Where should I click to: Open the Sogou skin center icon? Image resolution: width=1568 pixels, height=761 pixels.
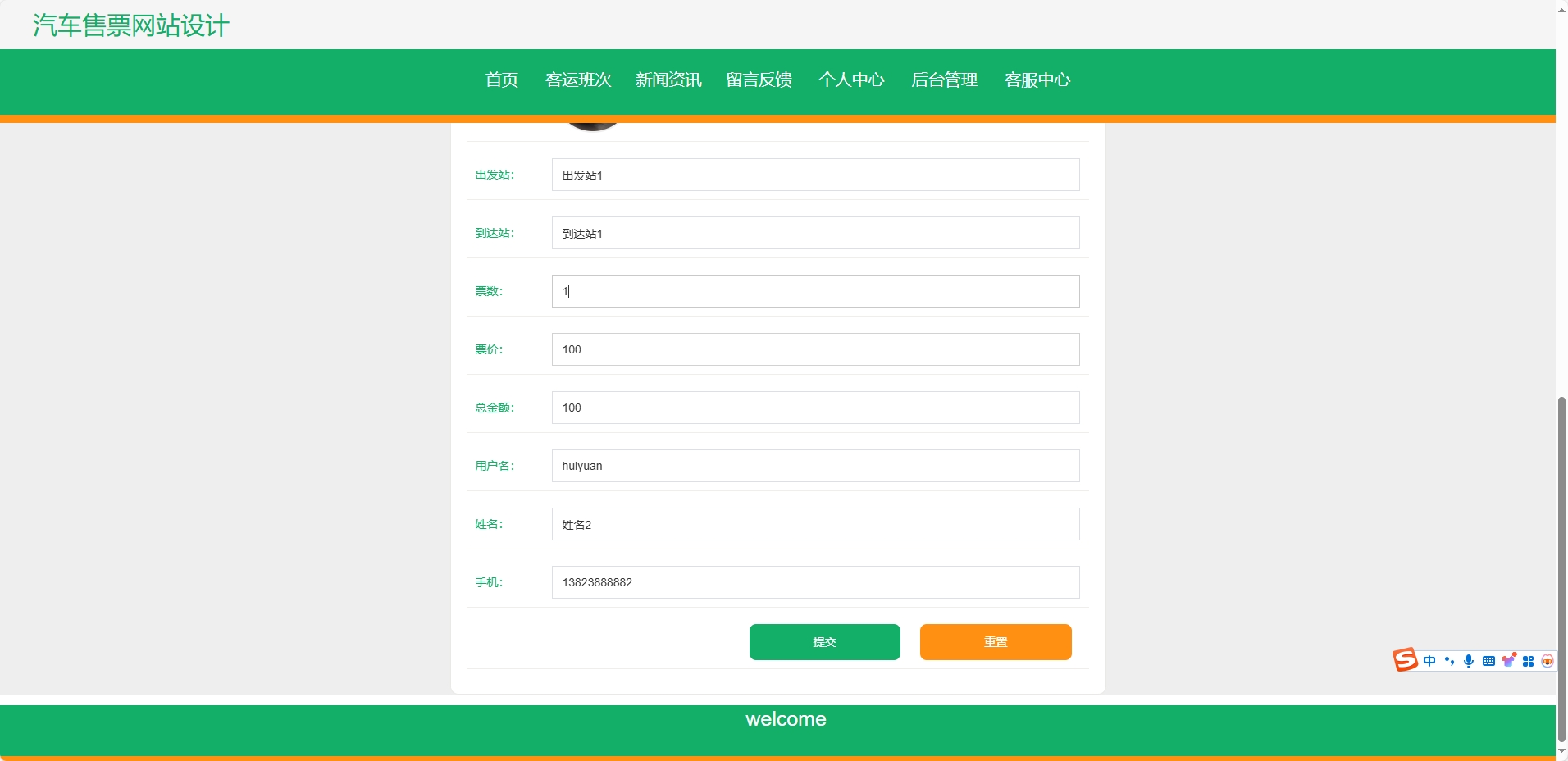(1509, 660)
